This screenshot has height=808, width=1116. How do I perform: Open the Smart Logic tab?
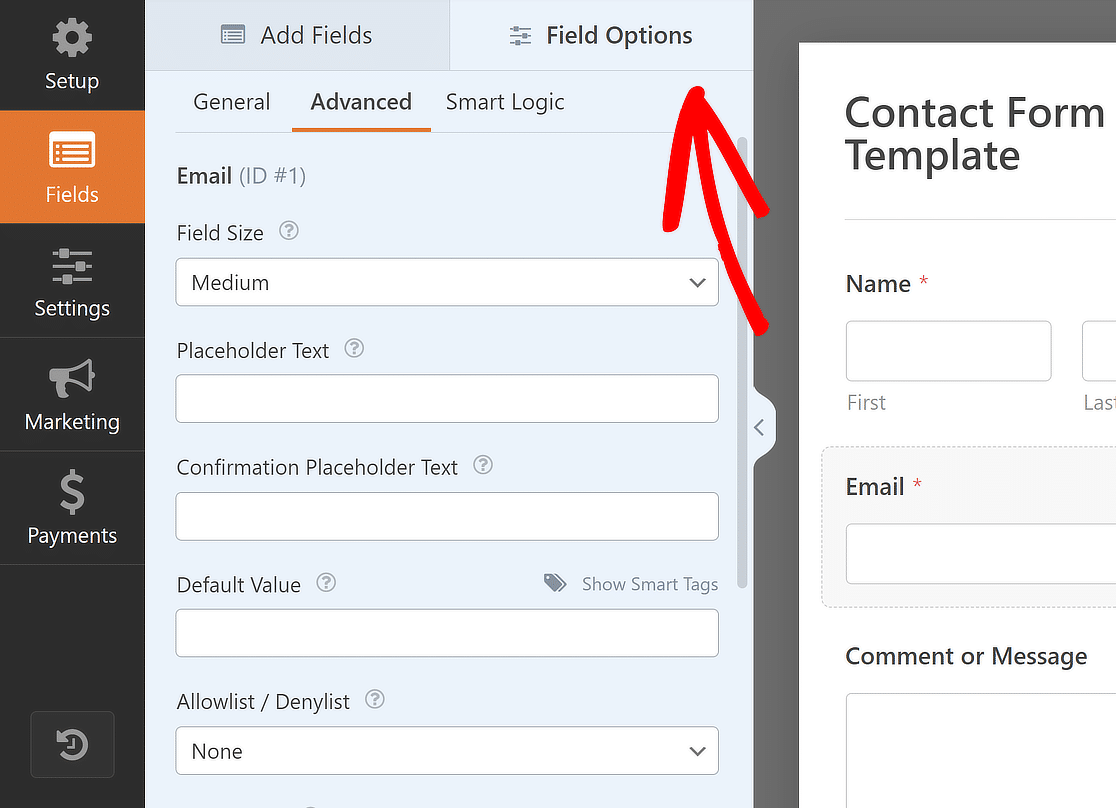click(505, 101)
